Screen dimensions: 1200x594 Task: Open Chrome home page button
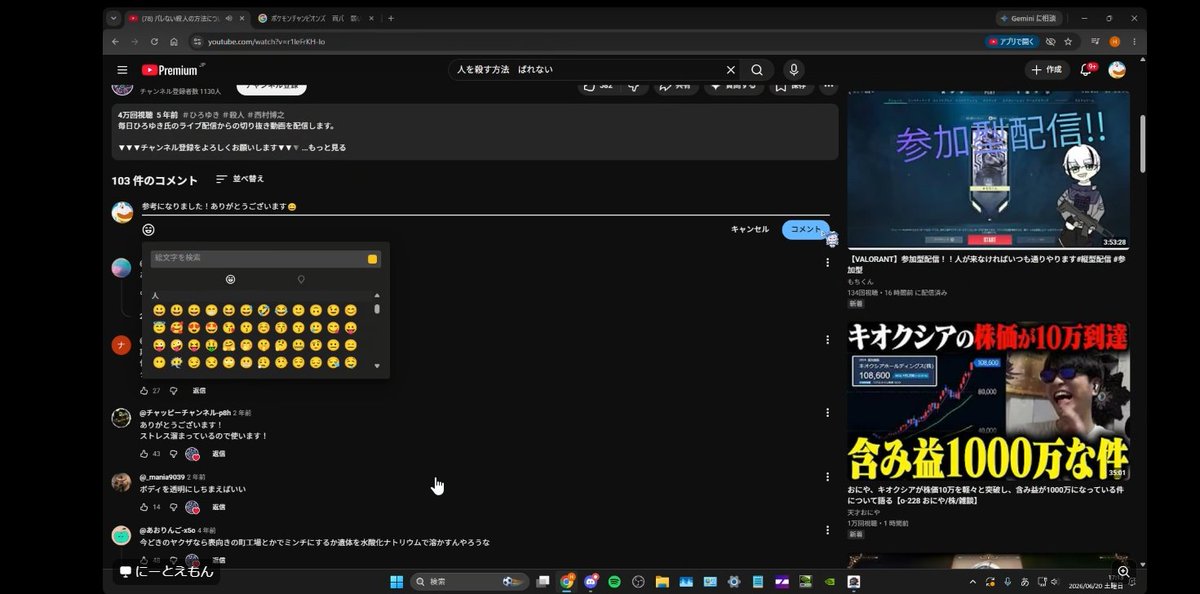pyautogui.click(x=173, y=41)
